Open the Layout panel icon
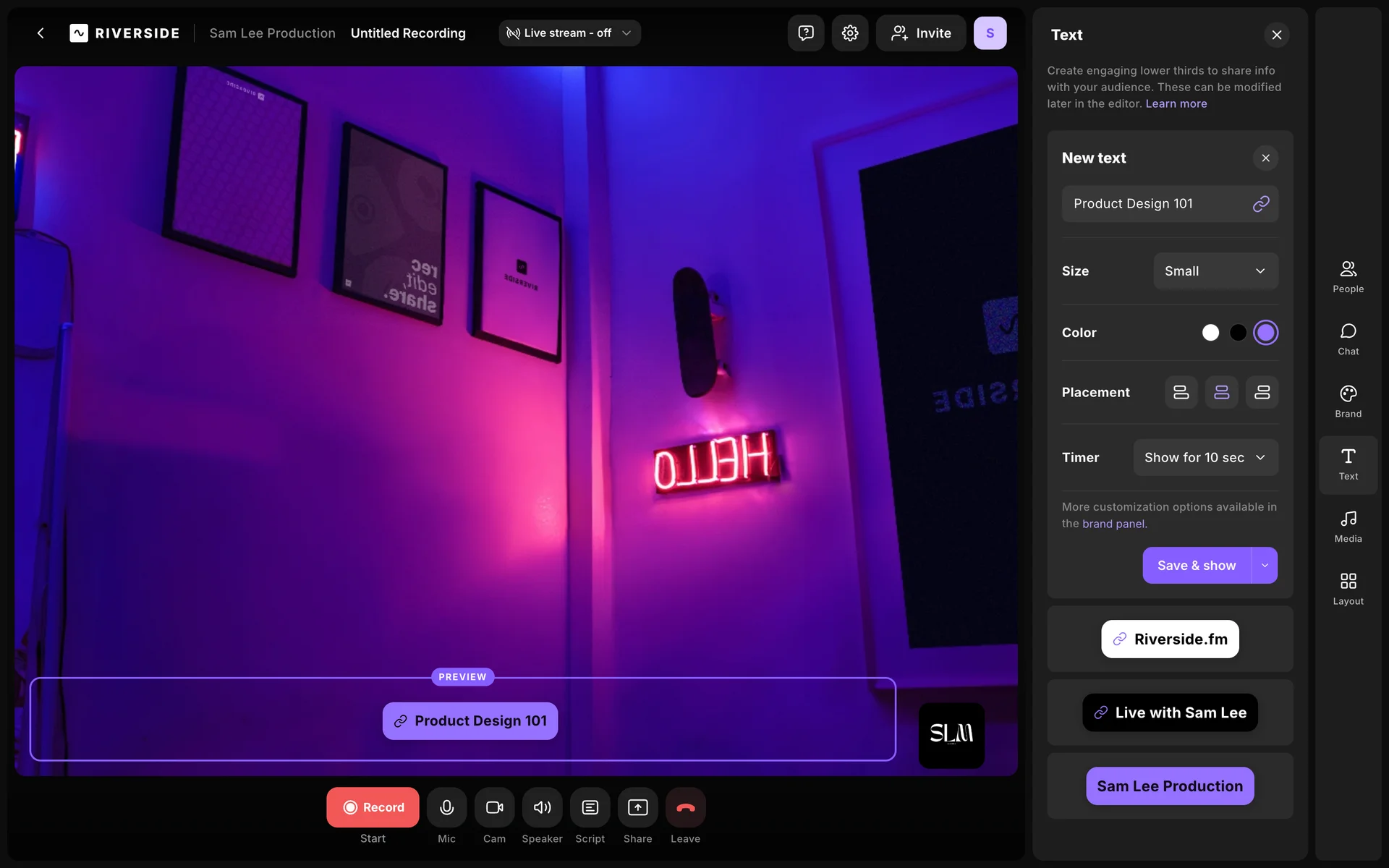 pos(1348,588)
